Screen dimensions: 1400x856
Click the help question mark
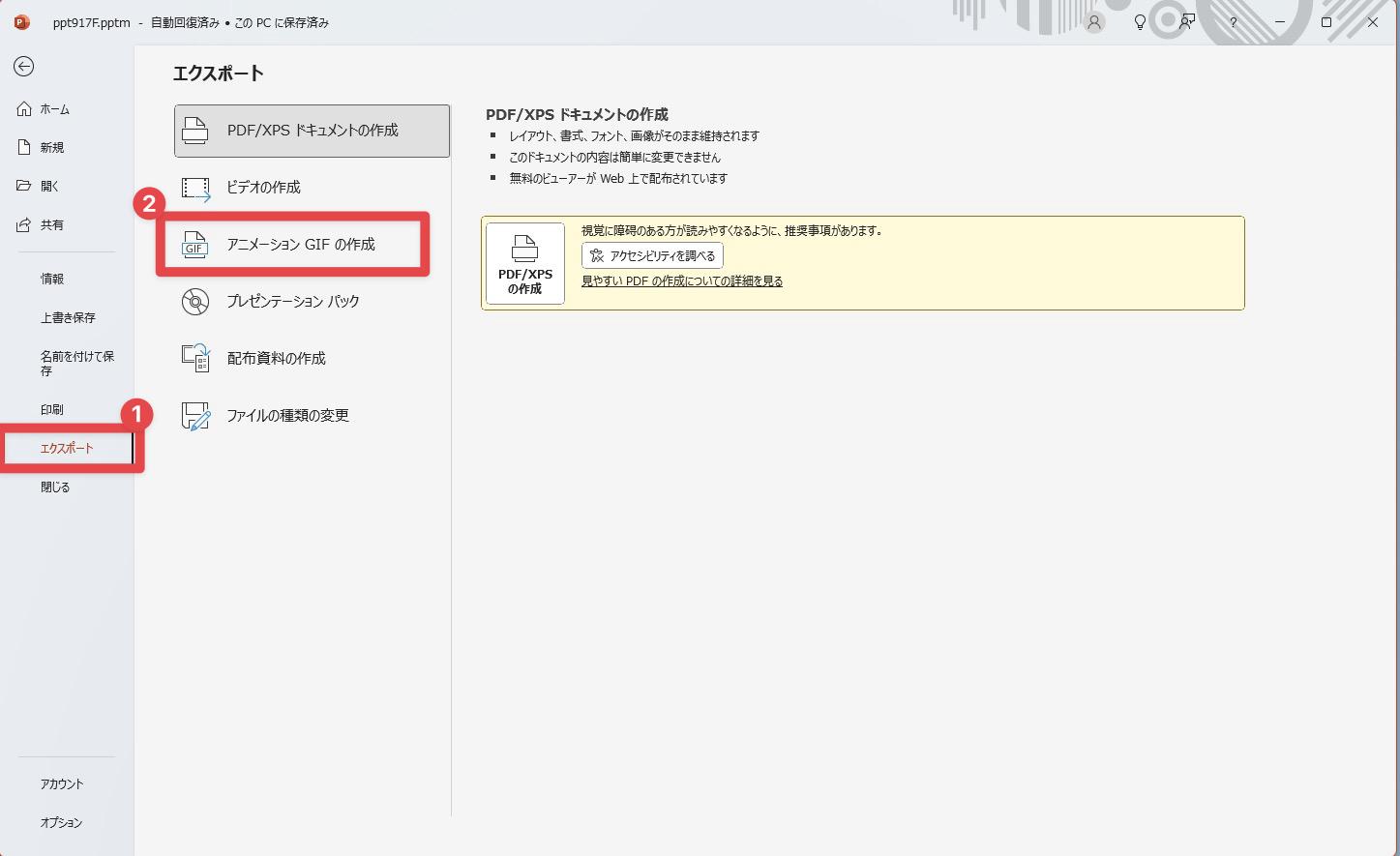1233,22
